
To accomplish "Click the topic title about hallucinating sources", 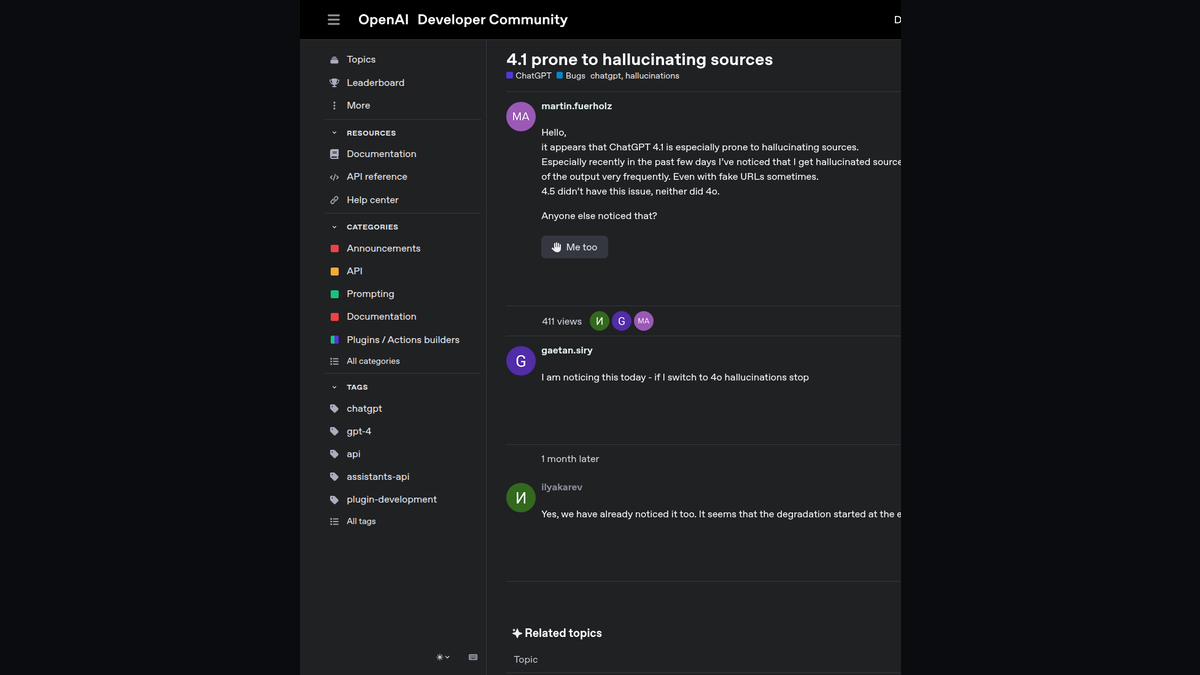I will tap(639, 59).
